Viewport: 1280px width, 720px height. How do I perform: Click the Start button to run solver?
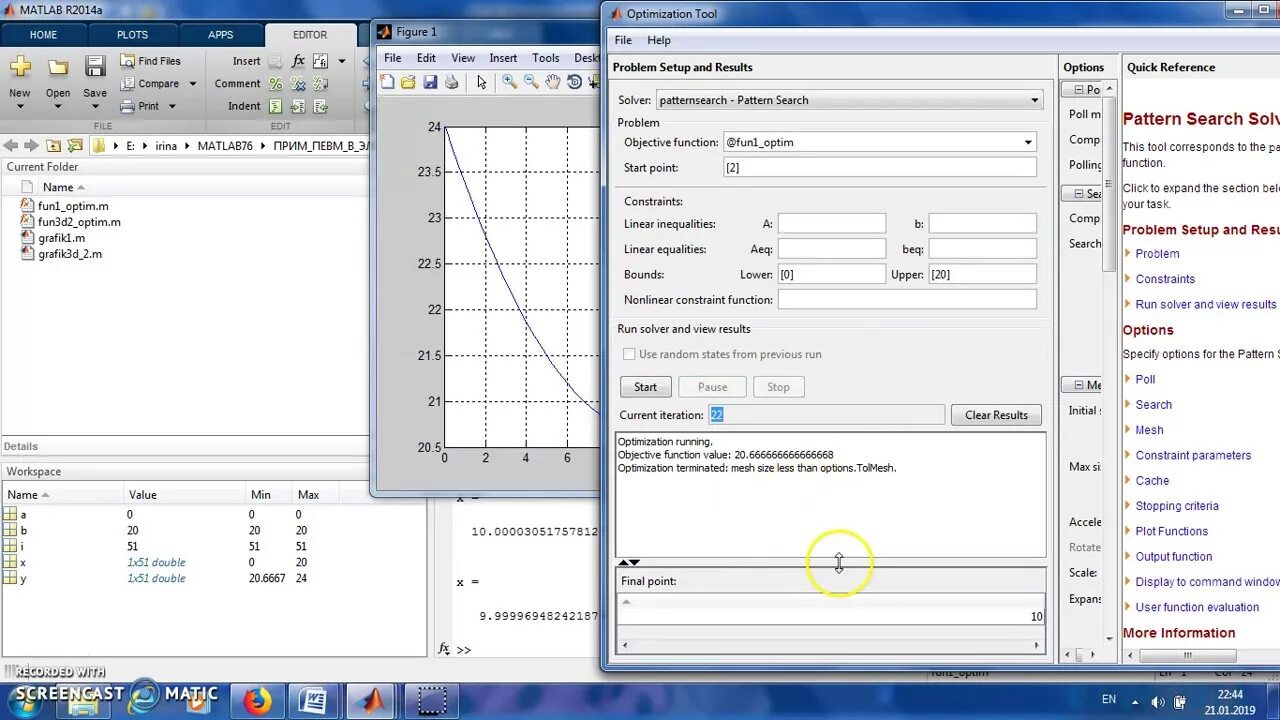[645, 387]
